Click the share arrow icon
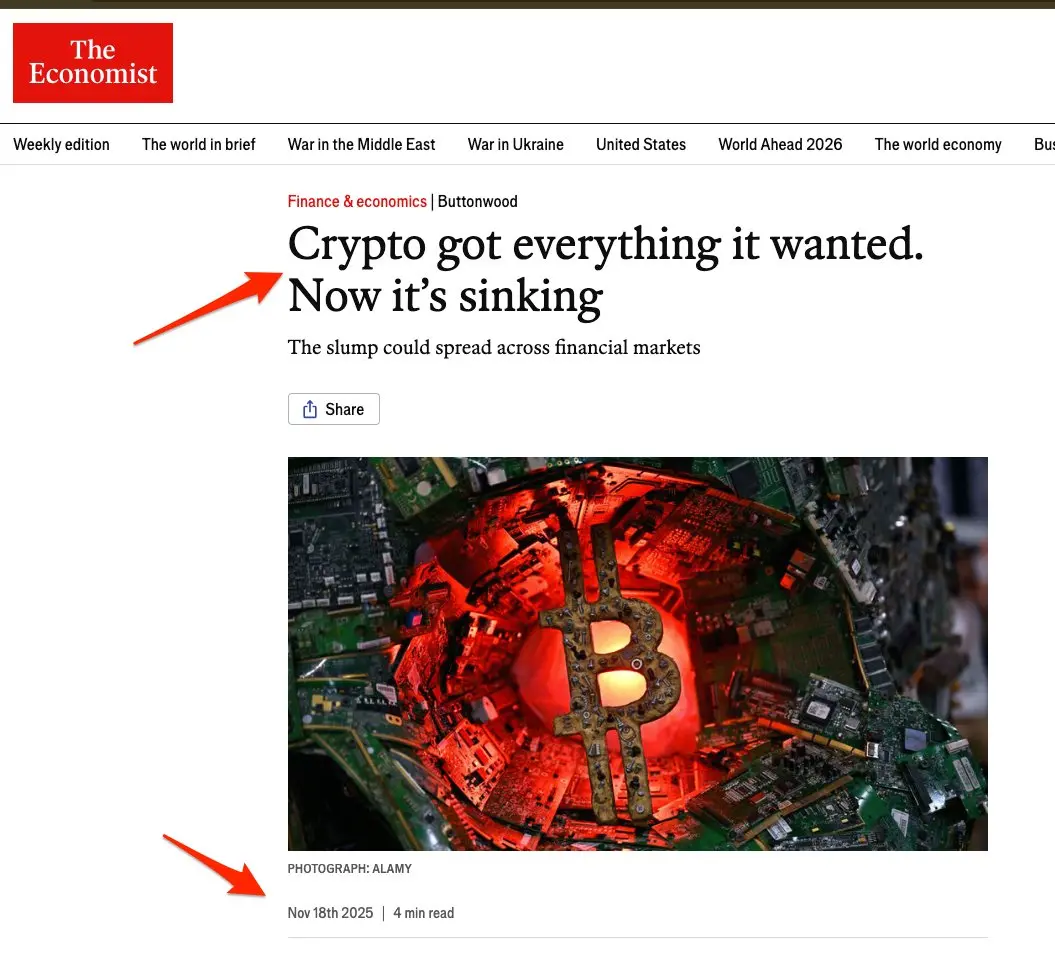This screenshot has width=1055, height=955. point(310,409)
